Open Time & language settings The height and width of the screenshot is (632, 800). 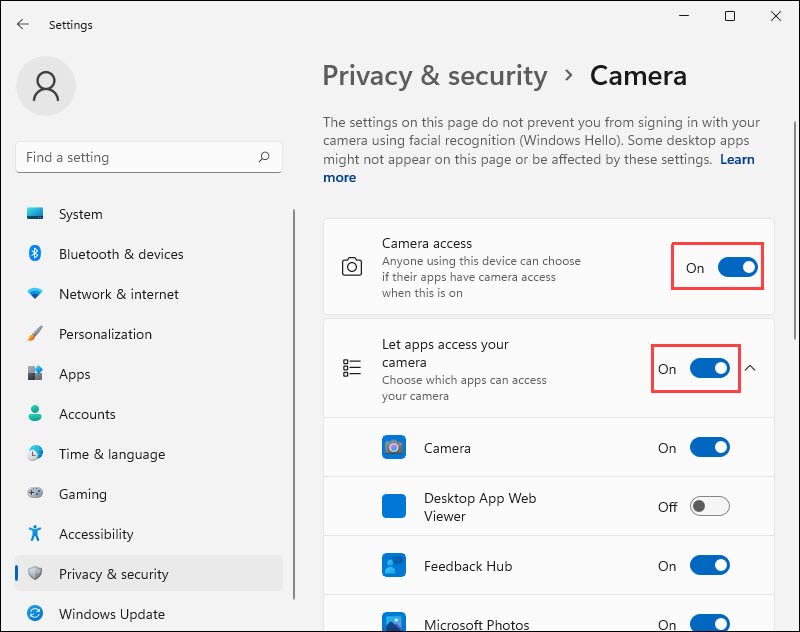(148, 453)
